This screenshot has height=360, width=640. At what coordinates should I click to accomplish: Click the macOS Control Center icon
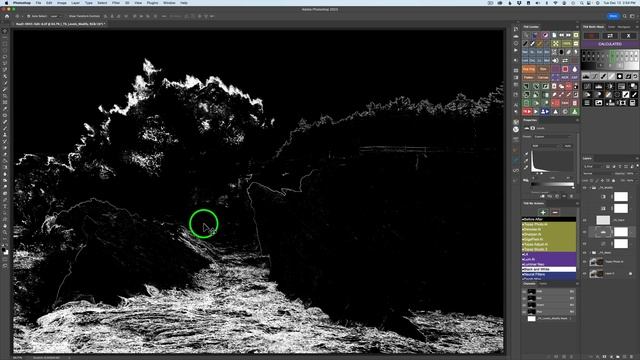[589, 3]
